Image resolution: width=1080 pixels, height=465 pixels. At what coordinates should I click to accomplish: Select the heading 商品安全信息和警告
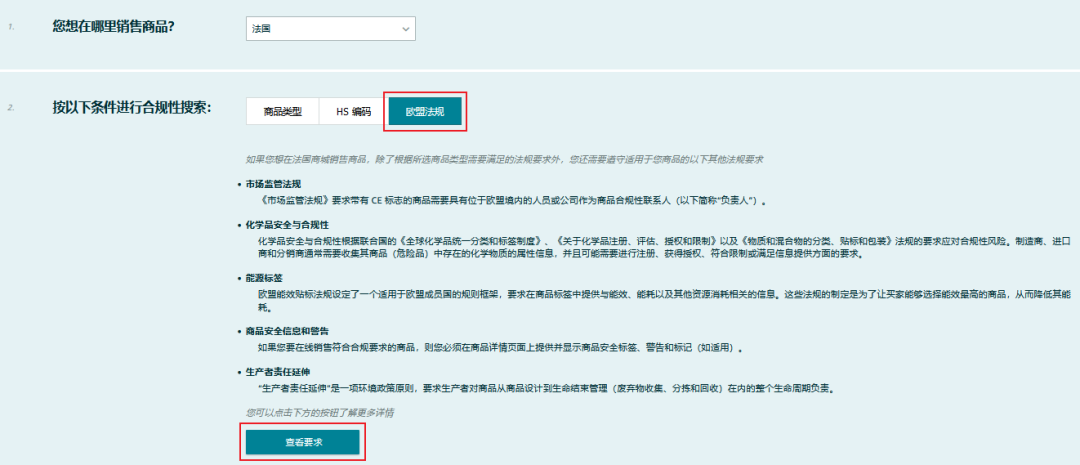(x=287, y=331)
